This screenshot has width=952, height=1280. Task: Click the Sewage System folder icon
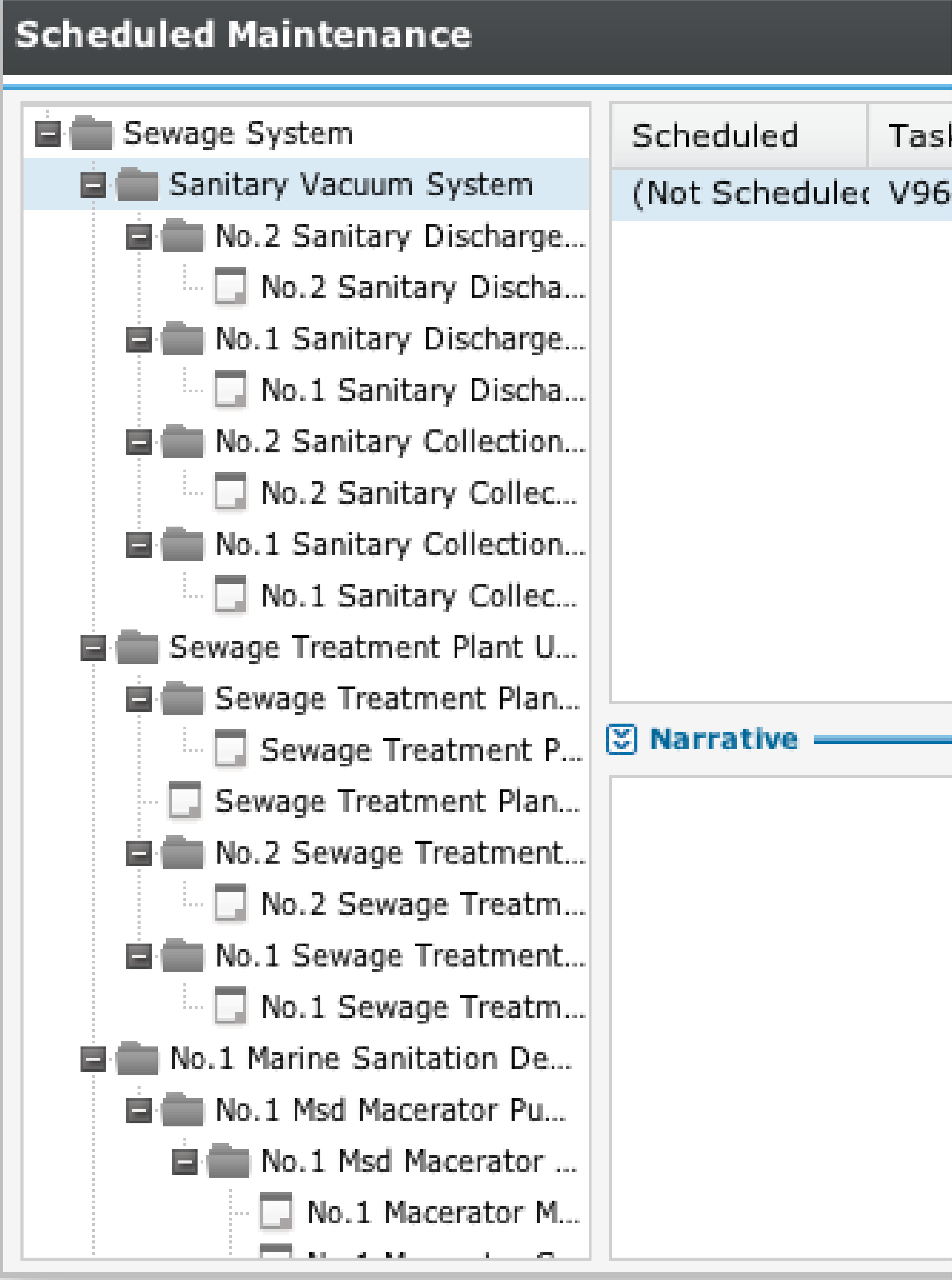pyautogui.click(x=91, y=133)
